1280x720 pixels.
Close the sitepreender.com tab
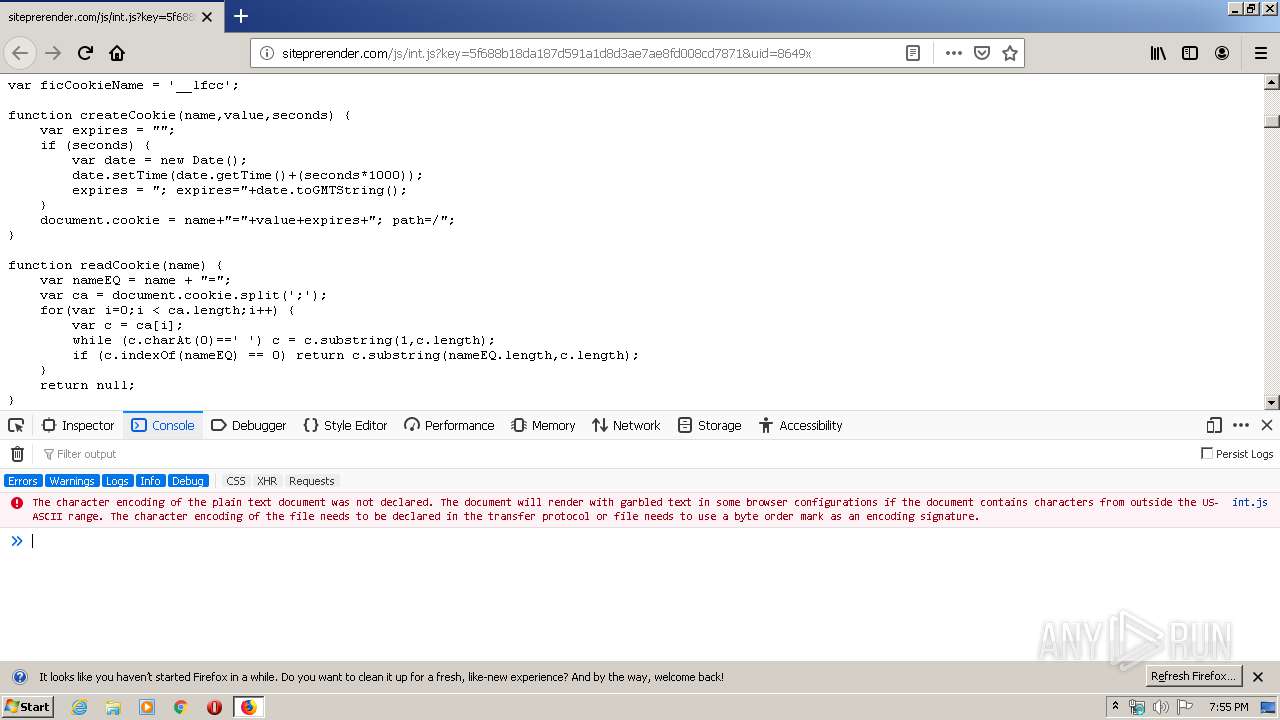[x=207, y=17]
